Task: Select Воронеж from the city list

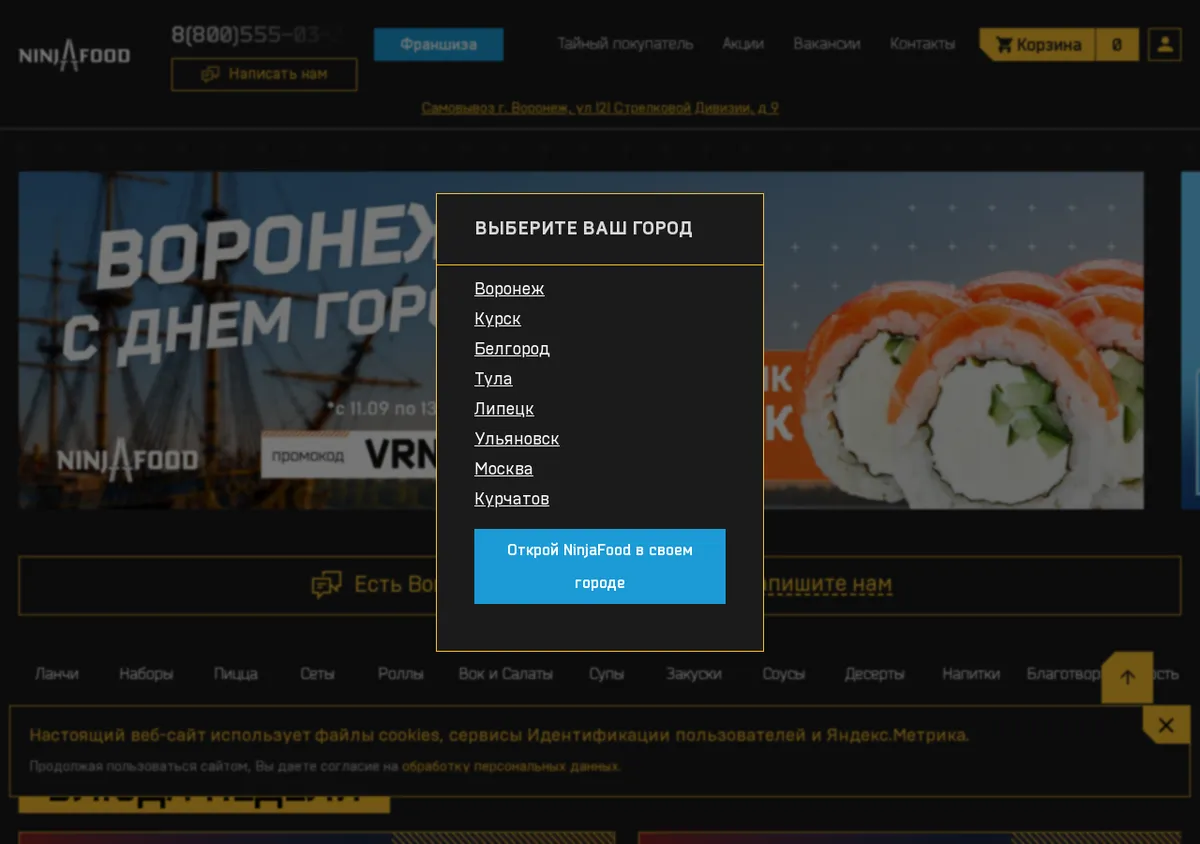Action: [509, 289]
